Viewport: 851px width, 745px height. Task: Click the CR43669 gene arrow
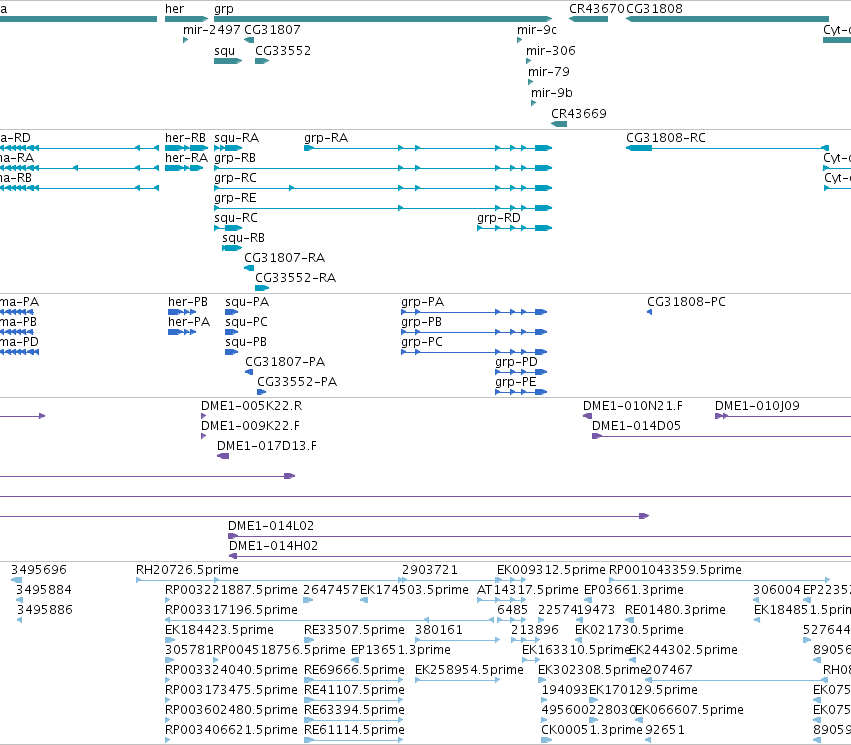pos(559,124)
